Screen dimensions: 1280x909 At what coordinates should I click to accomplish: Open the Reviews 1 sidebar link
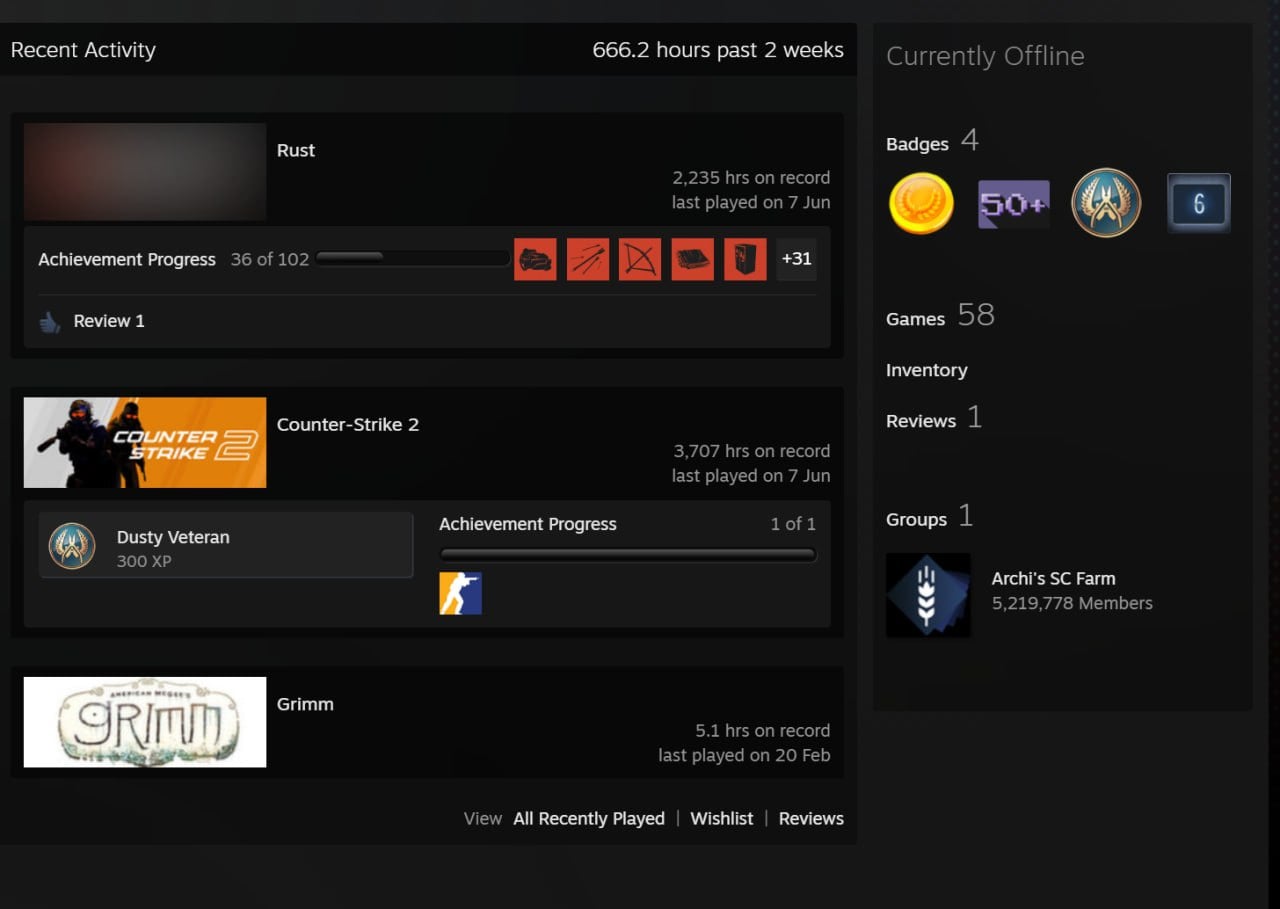934,419
